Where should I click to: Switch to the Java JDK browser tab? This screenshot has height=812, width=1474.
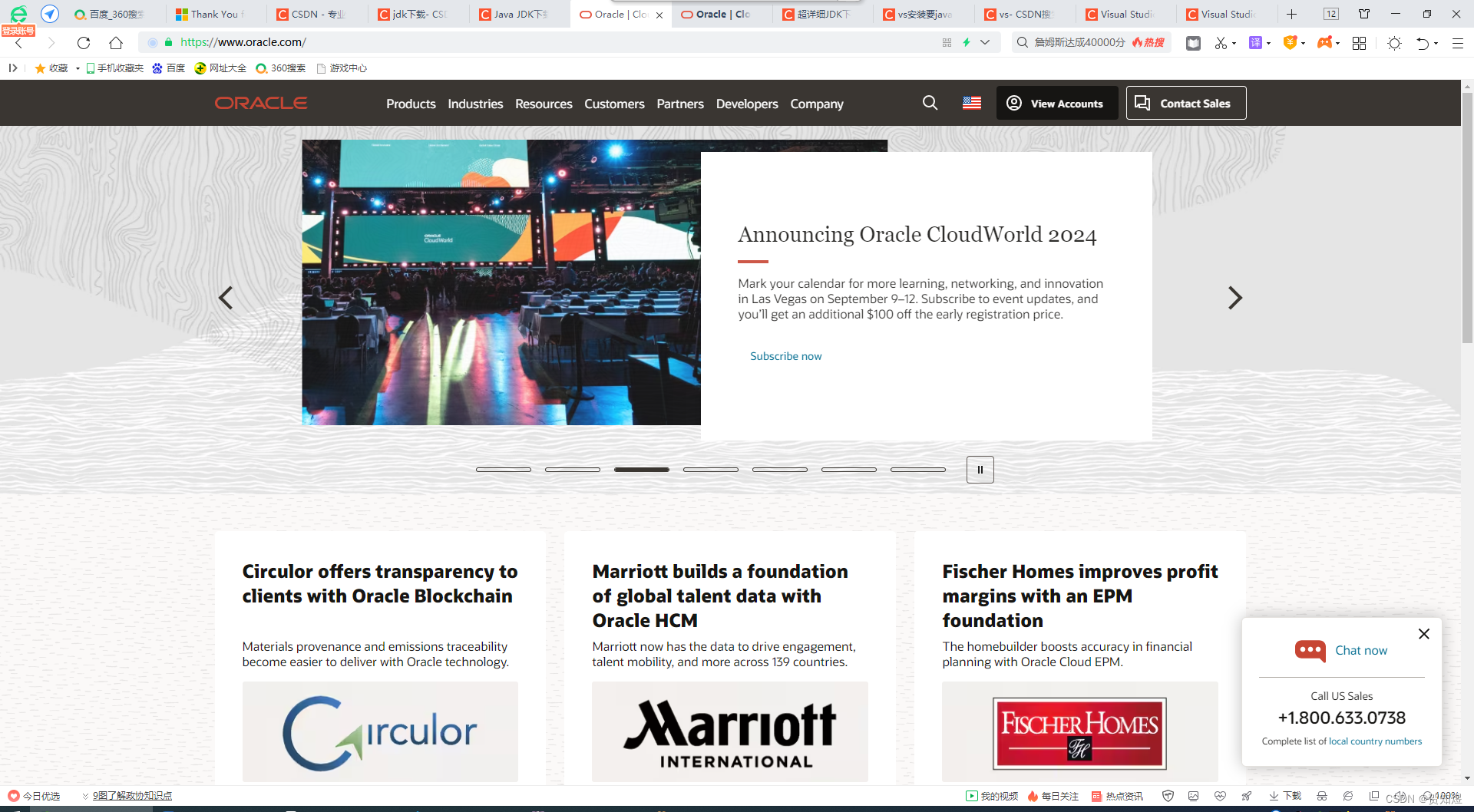pyautogui.click(x=519, y=14)
